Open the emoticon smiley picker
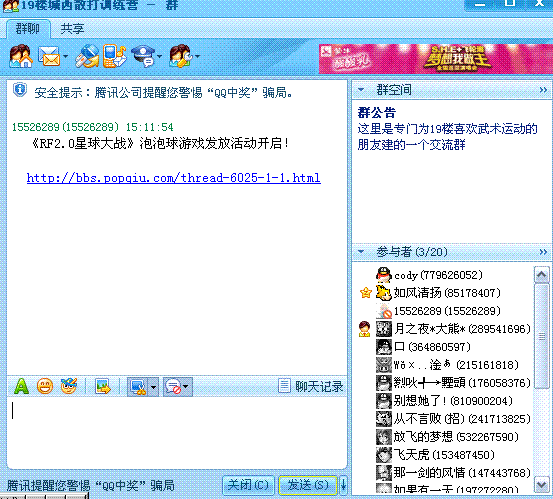The height and width of the screenshot is (499, 553). pos(45,387)
